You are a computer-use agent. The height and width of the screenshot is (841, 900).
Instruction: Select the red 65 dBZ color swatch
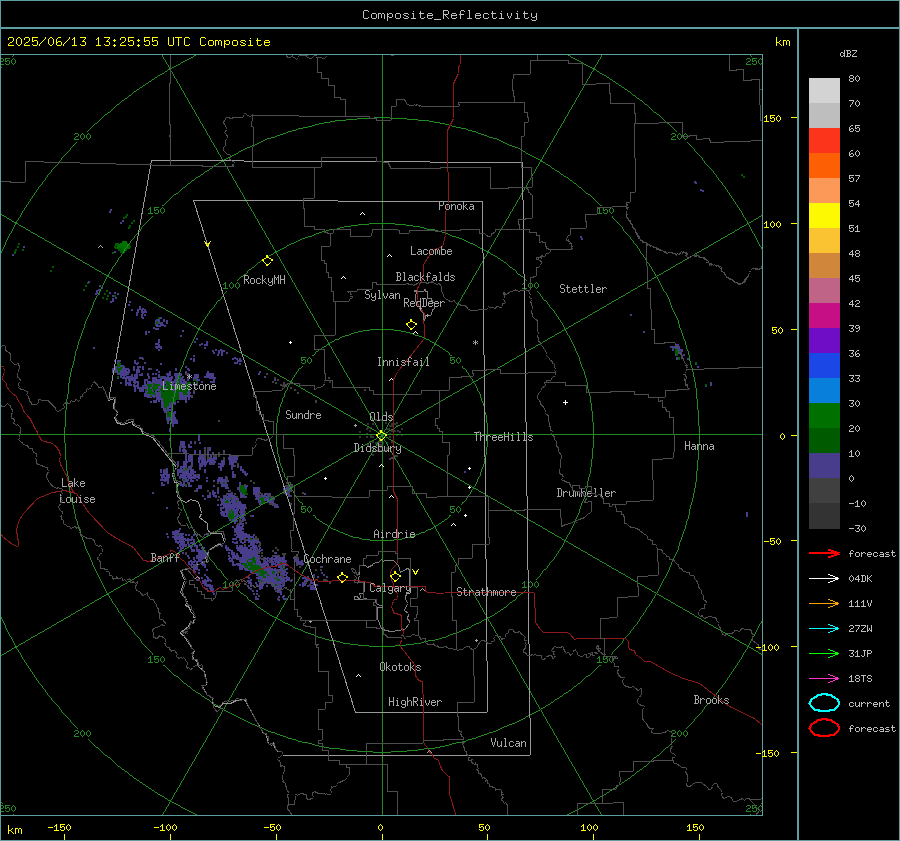(x=824, y=141)
